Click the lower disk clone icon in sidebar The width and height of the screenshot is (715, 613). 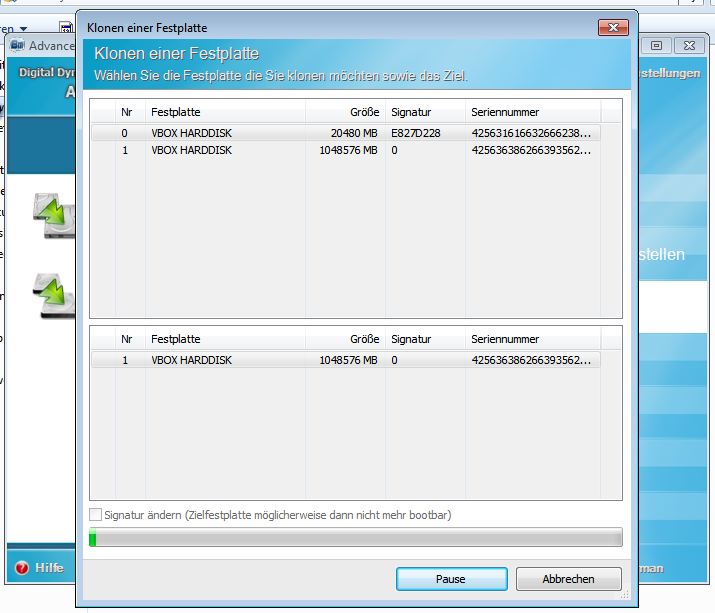53,295
